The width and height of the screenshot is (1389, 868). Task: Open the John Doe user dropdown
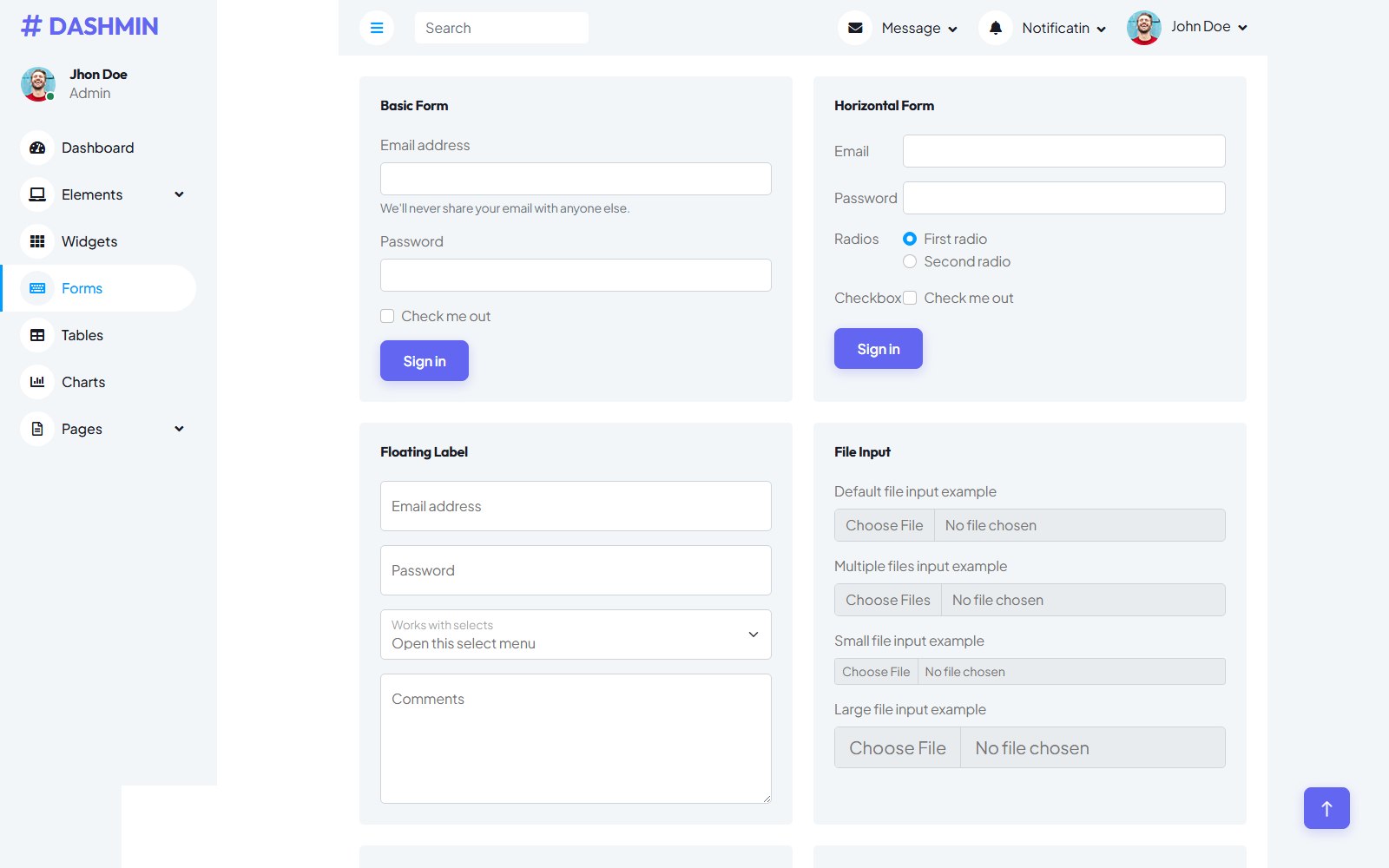pyautogui.click(x=1188, y=28)
